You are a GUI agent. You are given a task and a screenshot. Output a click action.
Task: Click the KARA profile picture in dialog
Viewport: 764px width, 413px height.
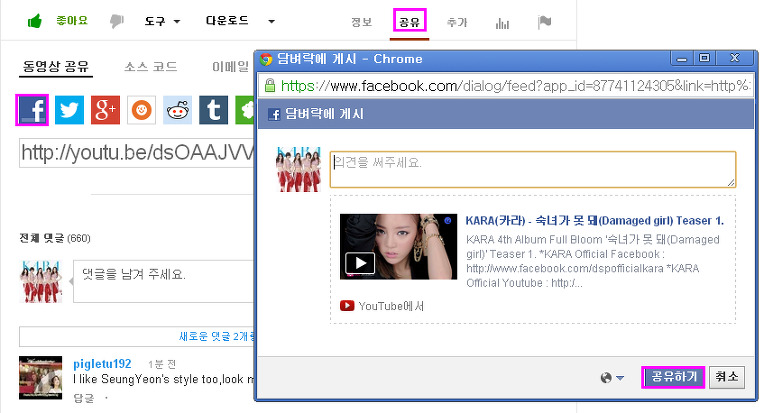click(299, 169)
